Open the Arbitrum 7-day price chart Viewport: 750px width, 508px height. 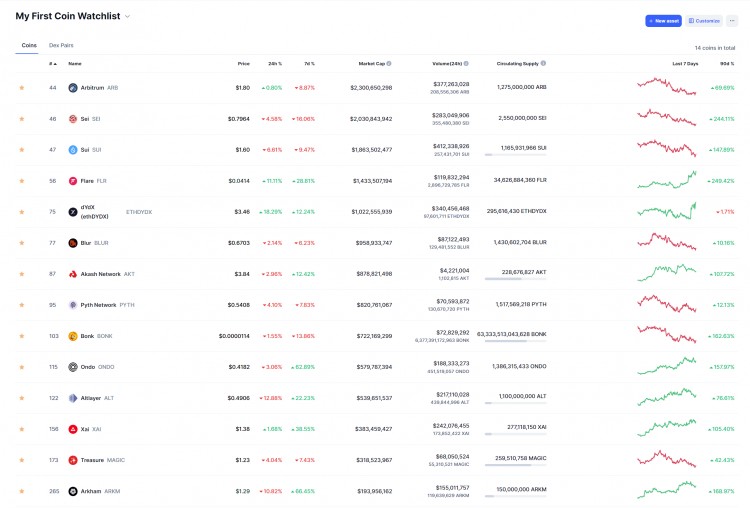[x=667, y=87]
